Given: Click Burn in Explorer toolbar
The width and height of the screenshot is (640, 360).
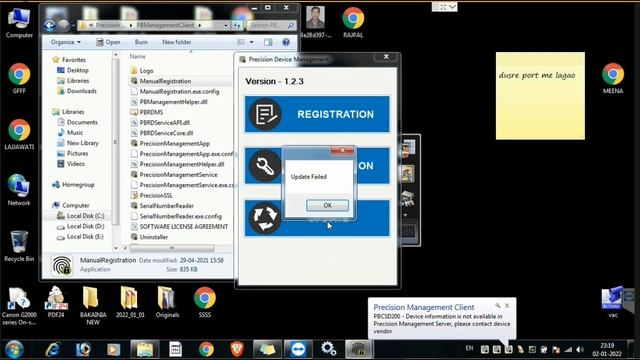Looking at the screenshot, I should (x=141, y=42).
